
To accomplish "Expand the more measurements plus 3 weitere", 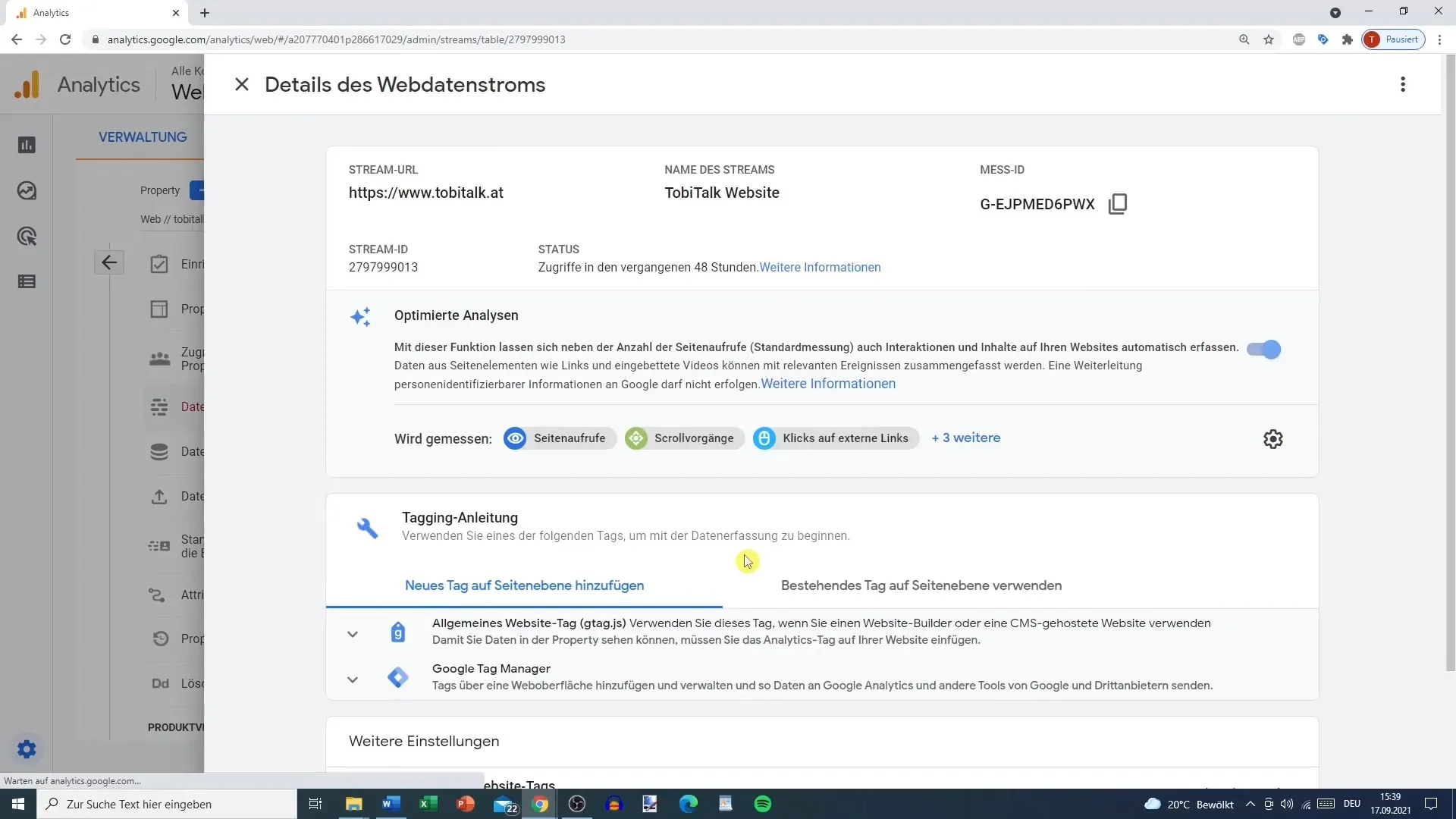I will (966, 438).
